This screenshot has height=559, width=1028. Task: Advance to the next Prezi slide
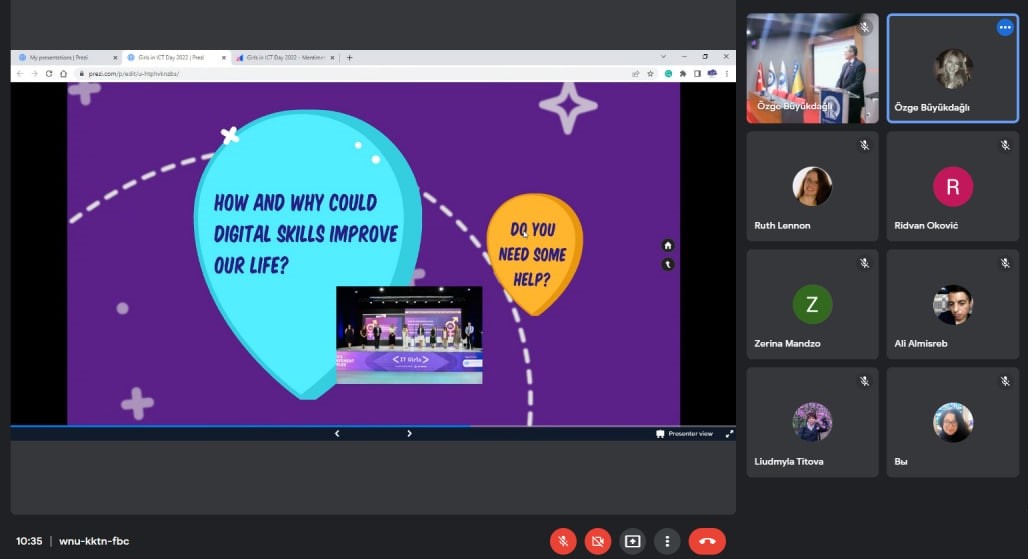(x=409, y=433)
